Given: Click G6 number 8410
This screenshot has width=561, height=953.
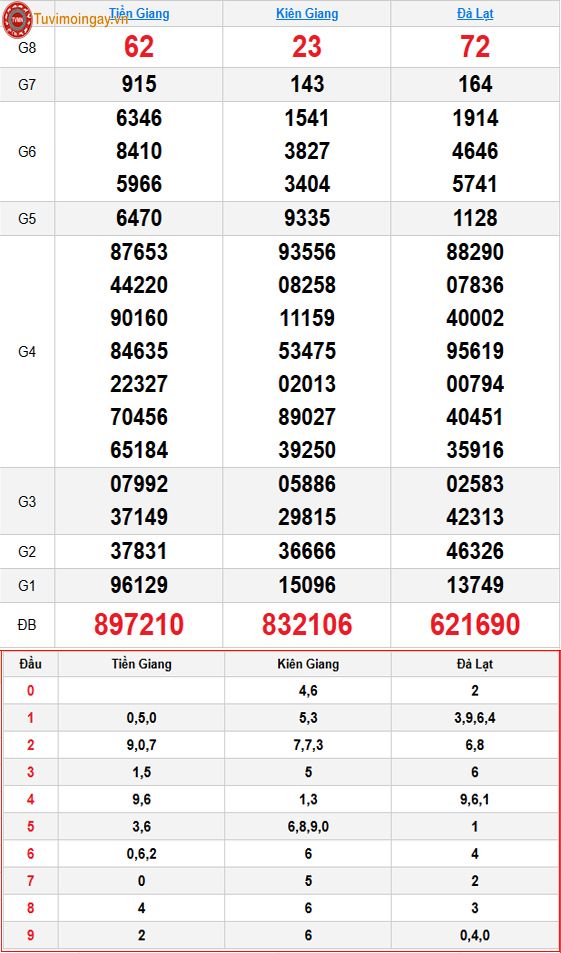Looking at the screenshot, I should 139,151.
